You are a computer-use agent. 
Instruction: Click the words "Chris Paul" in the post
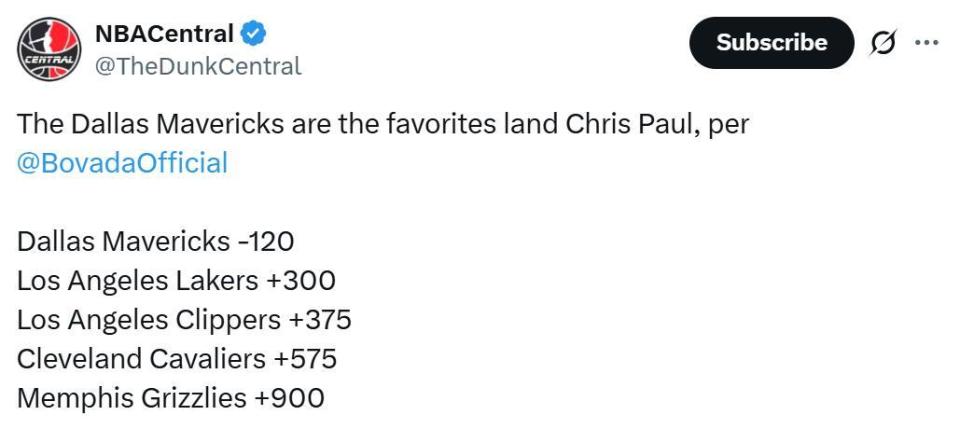pos(621,126)
